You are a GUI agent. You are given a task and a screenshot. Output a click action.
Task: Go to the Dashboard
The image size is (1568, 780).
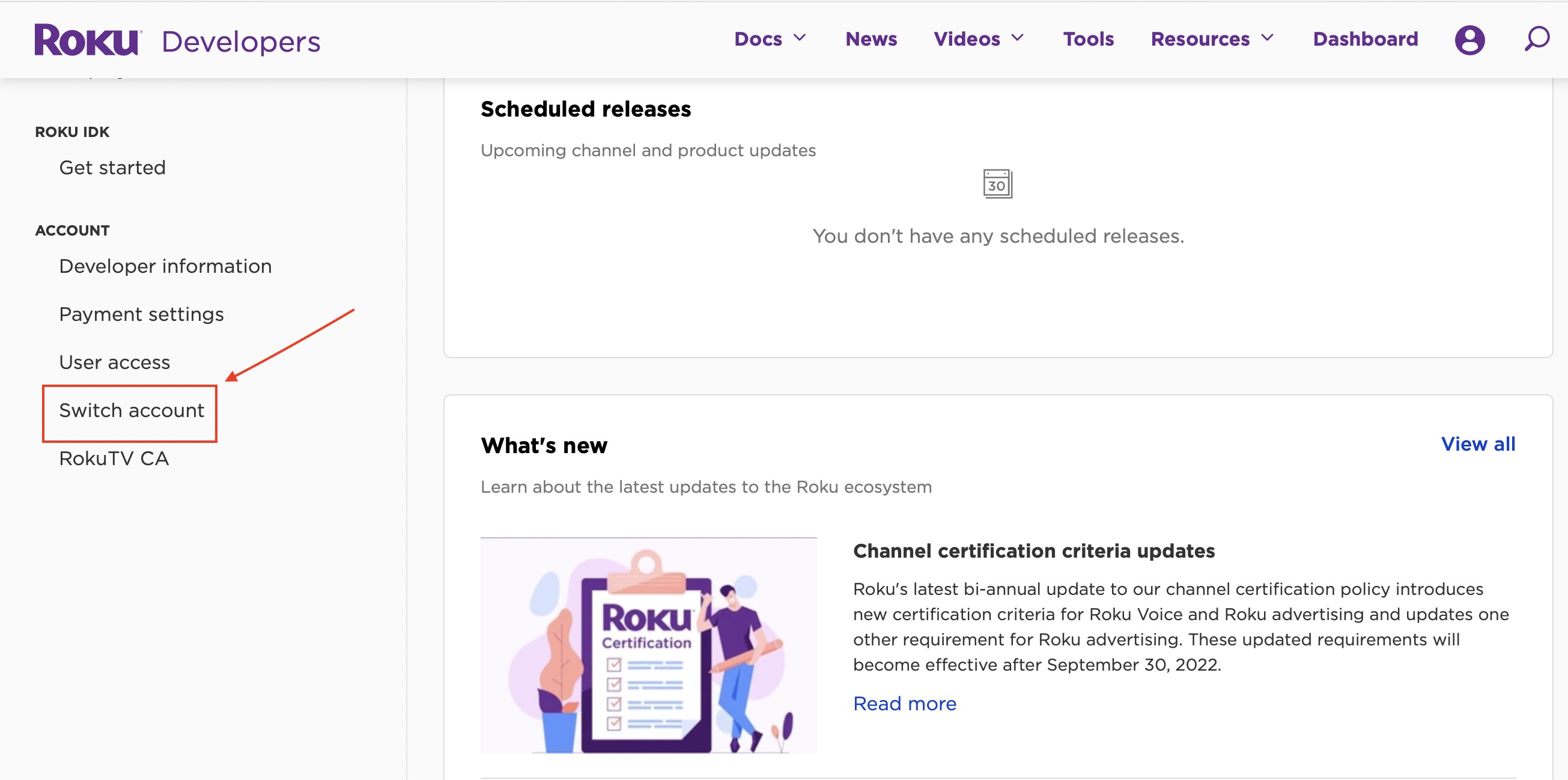pos(1366,39)
